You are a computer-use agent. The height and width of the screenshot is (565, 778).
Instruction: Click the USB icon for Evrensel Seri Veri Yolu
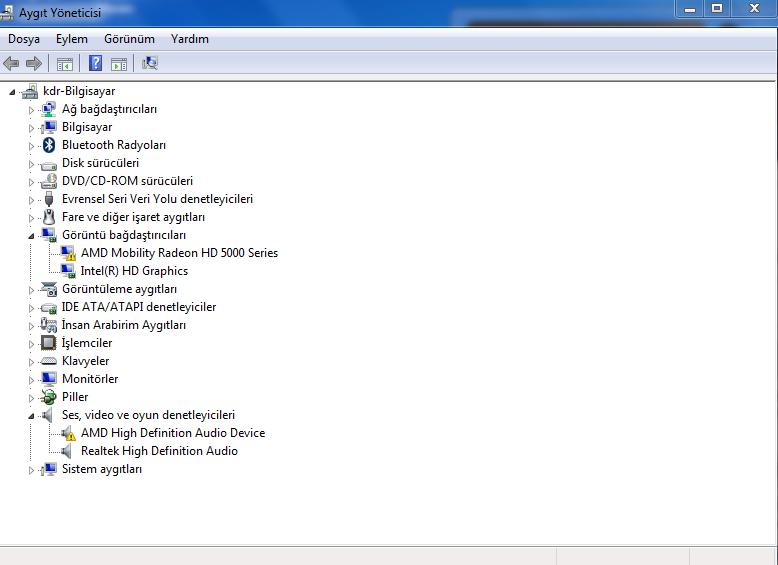pos(49,199)
